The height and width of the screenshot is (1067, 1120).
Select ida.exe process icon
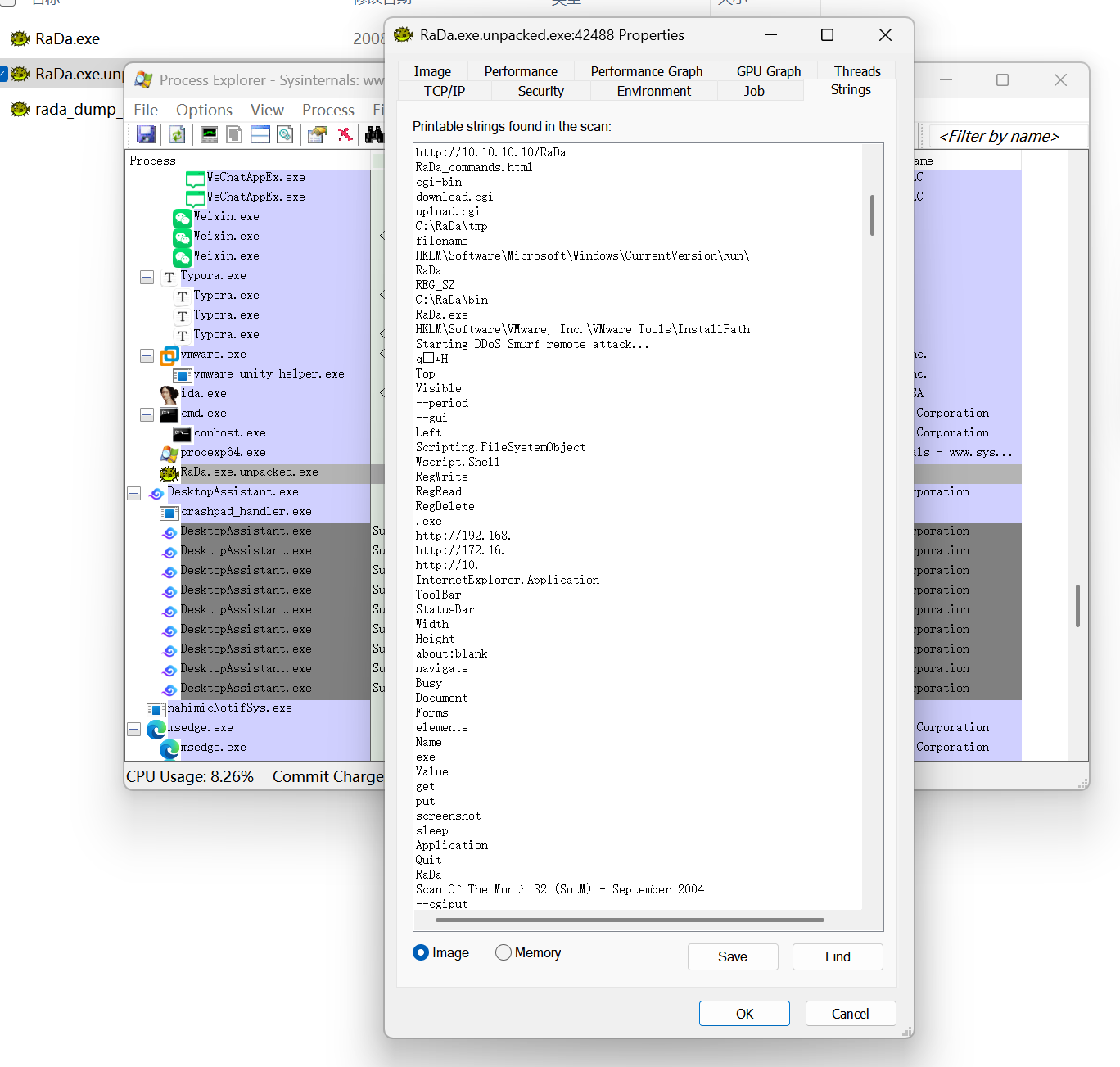coord(169,395)
